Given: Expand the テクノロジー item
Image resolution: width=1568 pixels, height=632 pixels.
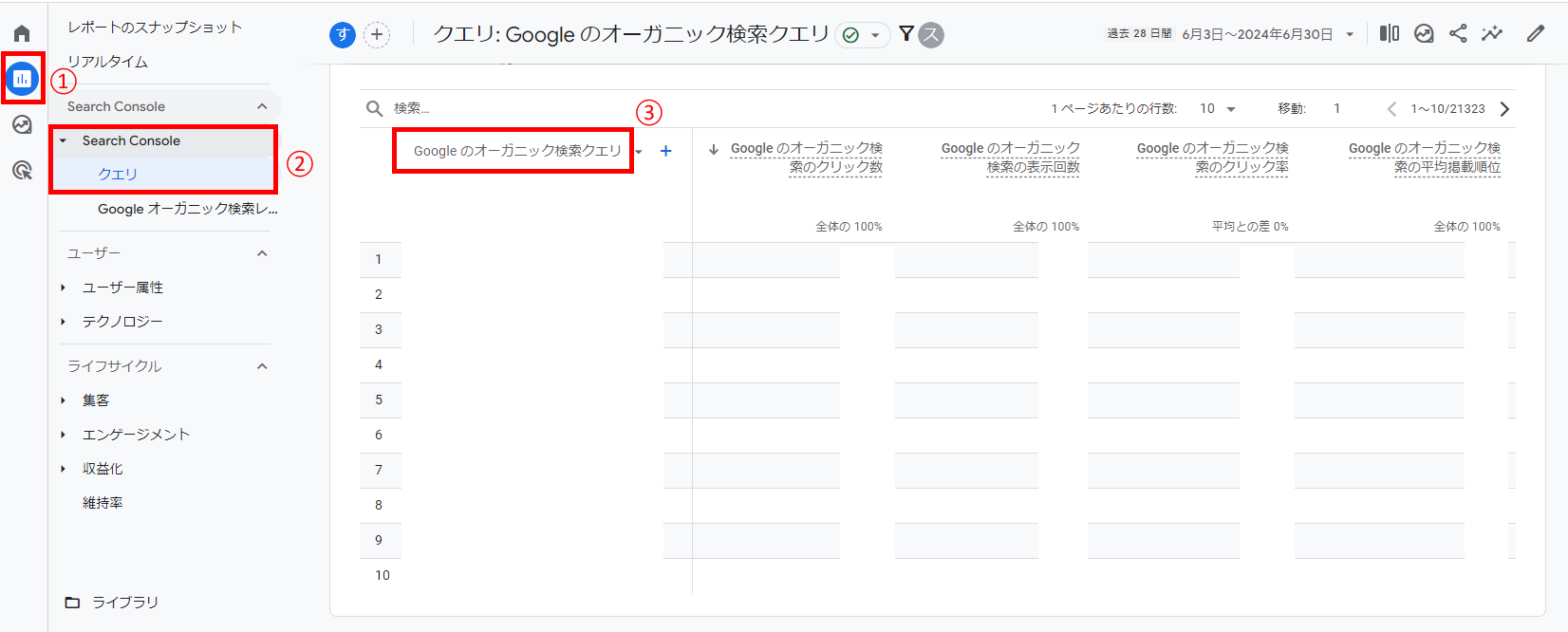Looking at the screenshot, I should (x=63, y=322).
